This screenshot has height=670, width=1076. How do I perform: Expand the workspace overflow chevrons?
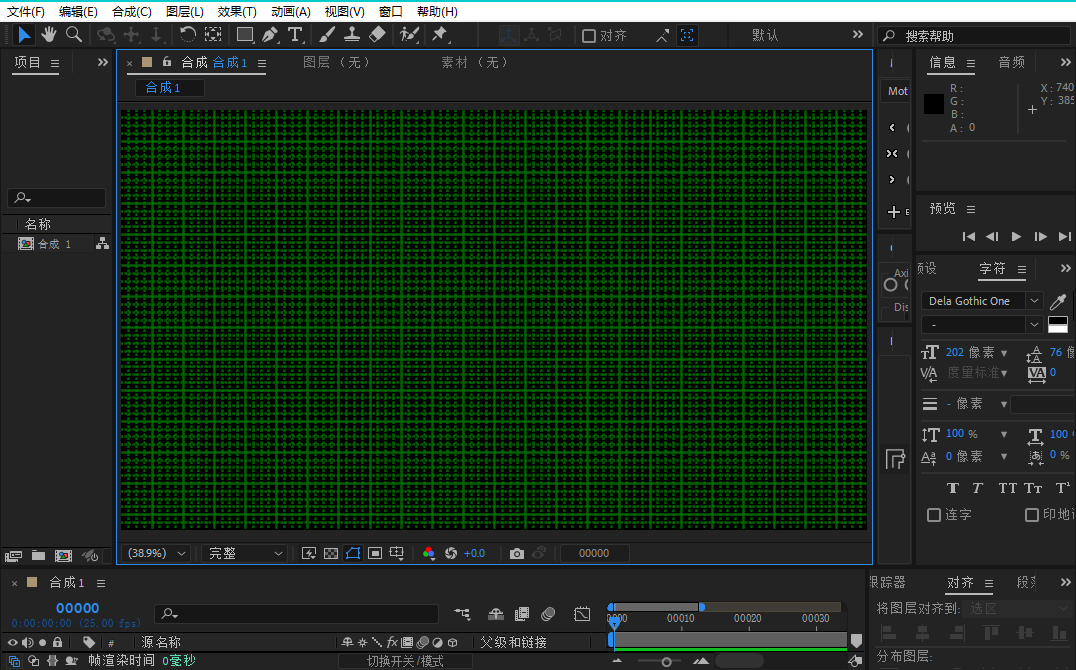click(858, 34)
